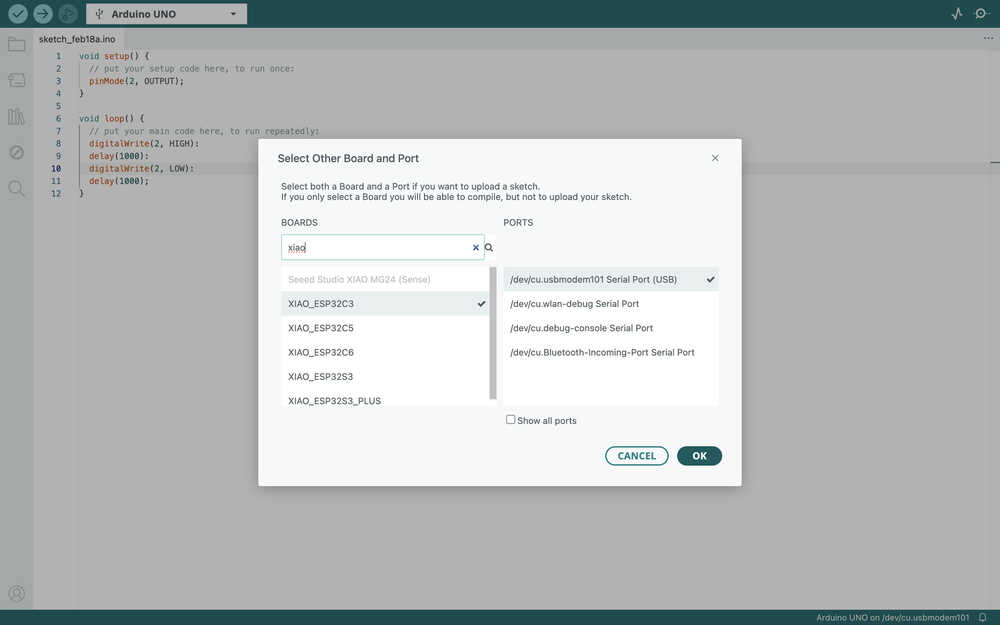The width and height of the screenshot is (1000, 625).
Task: Click the pinMode(2, OUTPUT); code line
Action: [x=136, y=81]
